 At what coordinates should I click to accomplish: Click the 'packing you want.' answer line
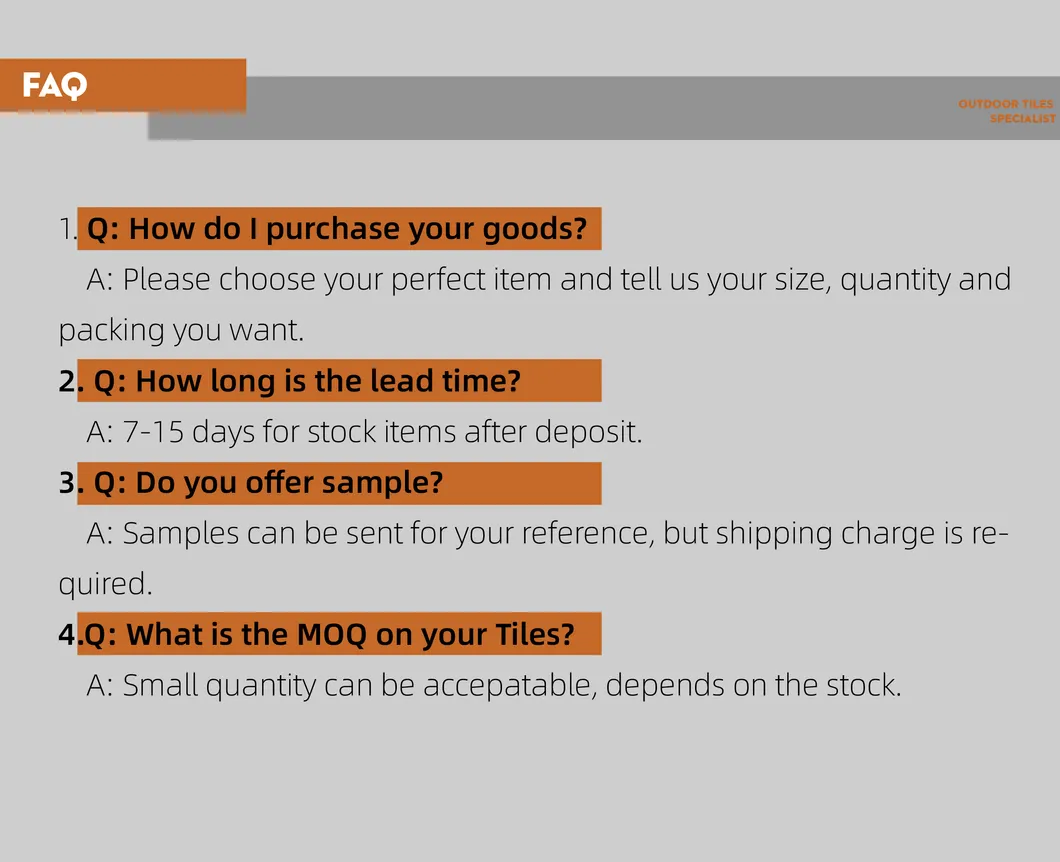click(x=181, y=330)
